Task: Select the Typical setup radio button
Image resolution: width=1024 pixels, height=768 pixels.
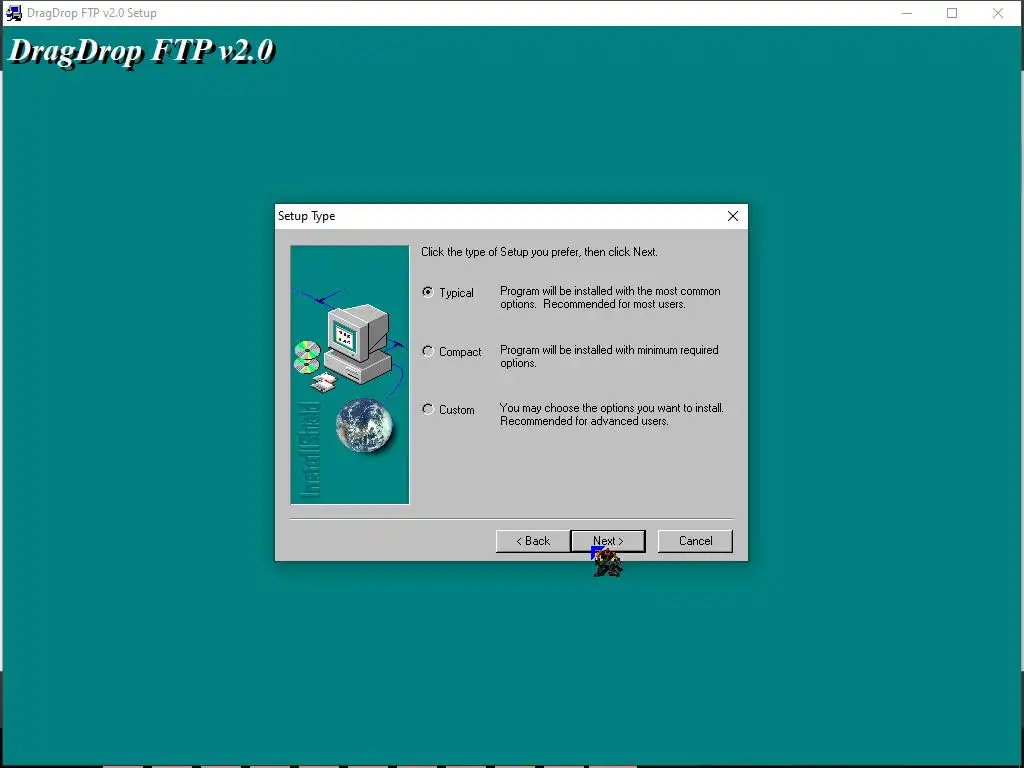Action: click(x=428, y=292)
